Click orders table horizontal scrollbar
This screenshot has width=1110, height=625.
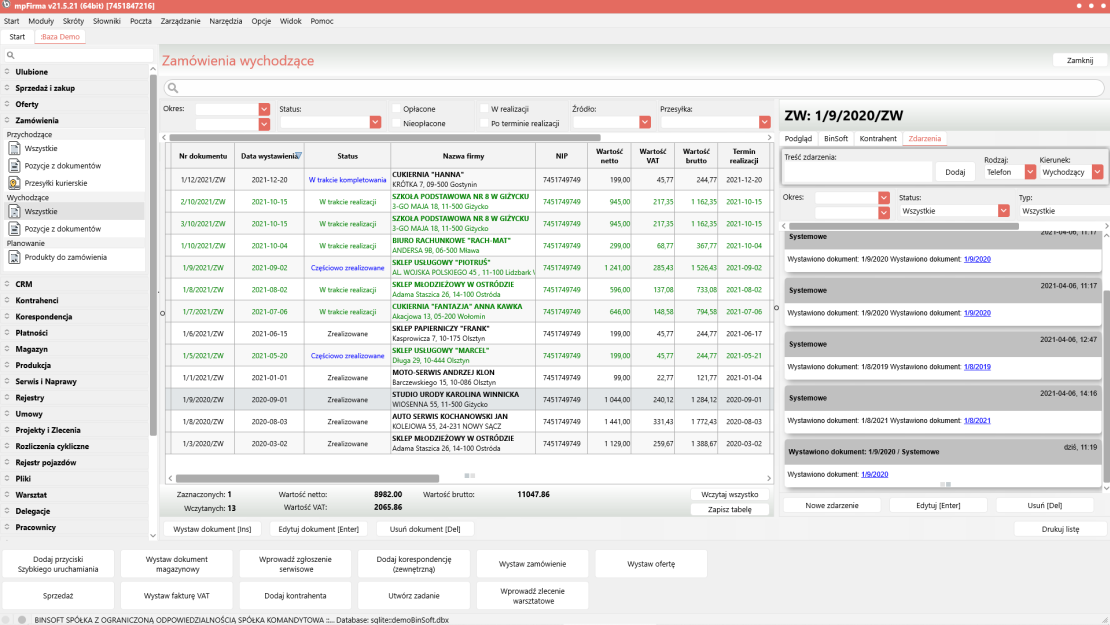[307, 478]
